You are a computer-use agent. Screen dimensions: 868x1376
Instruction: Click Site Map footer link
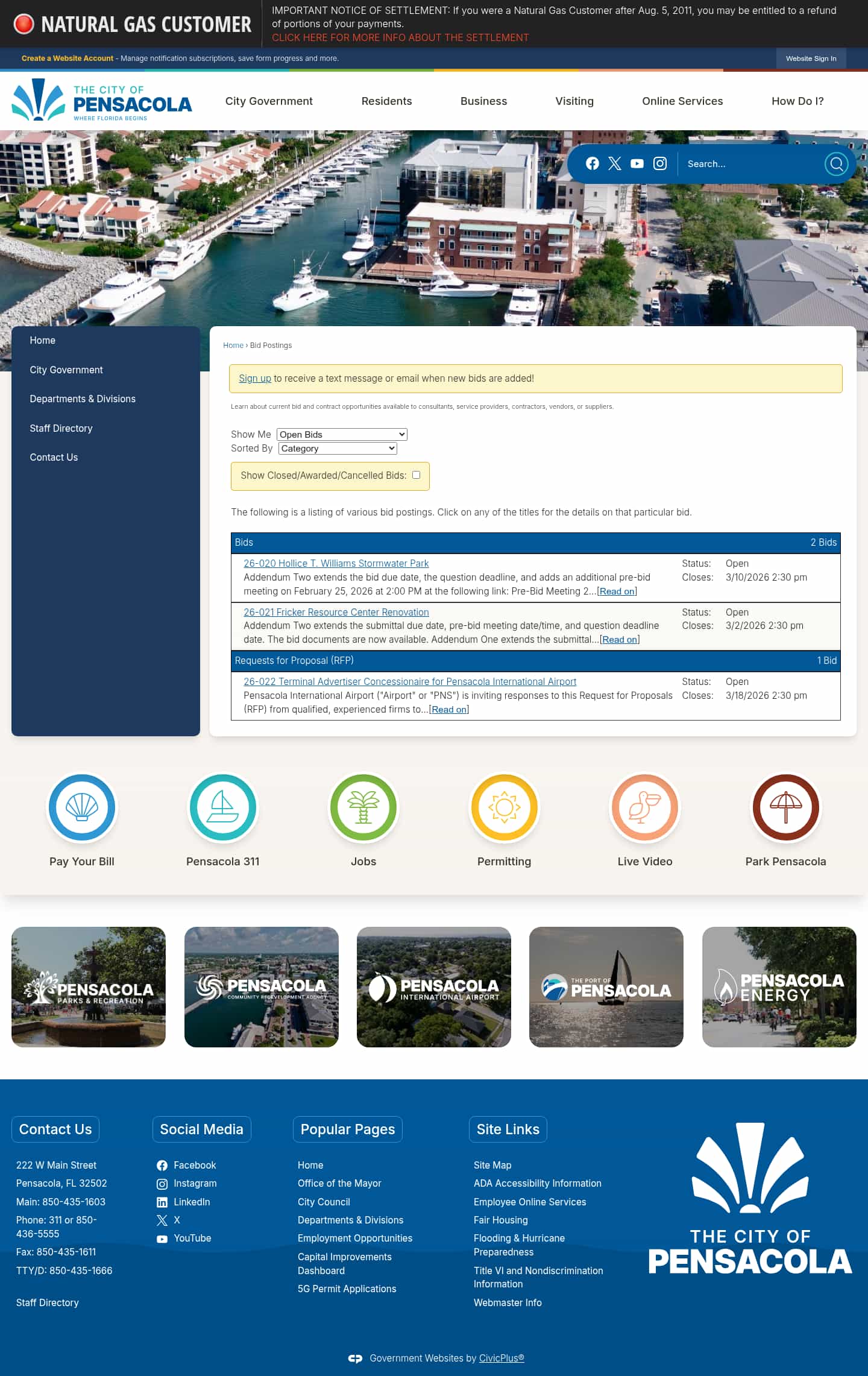pos(492,1166)
